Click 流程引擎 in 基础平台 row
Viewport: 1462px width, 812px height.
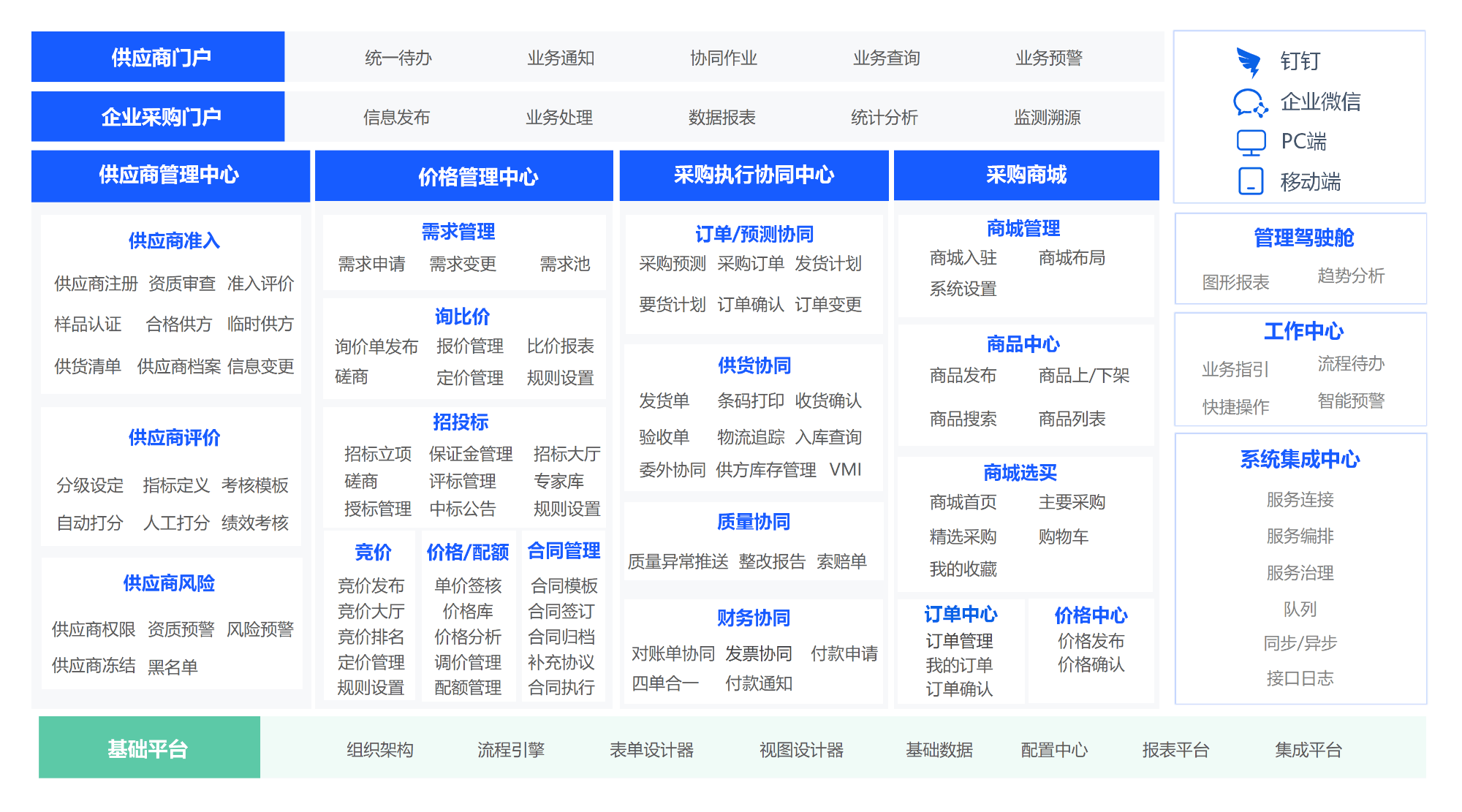click(511, 750)
